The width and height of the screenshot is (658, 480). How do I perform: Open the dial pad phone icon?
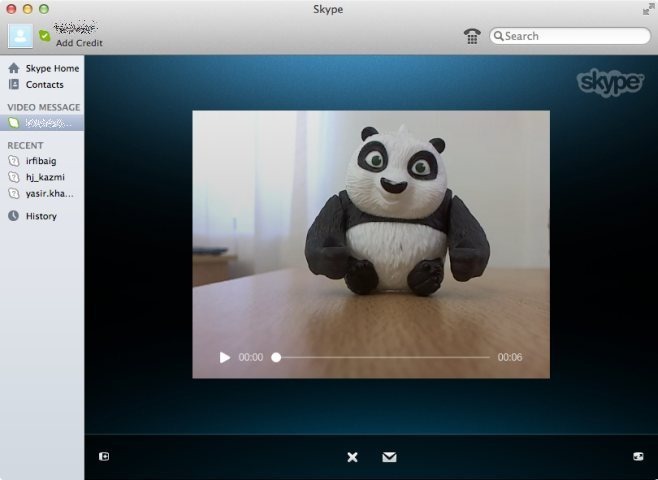coord(472,36)
